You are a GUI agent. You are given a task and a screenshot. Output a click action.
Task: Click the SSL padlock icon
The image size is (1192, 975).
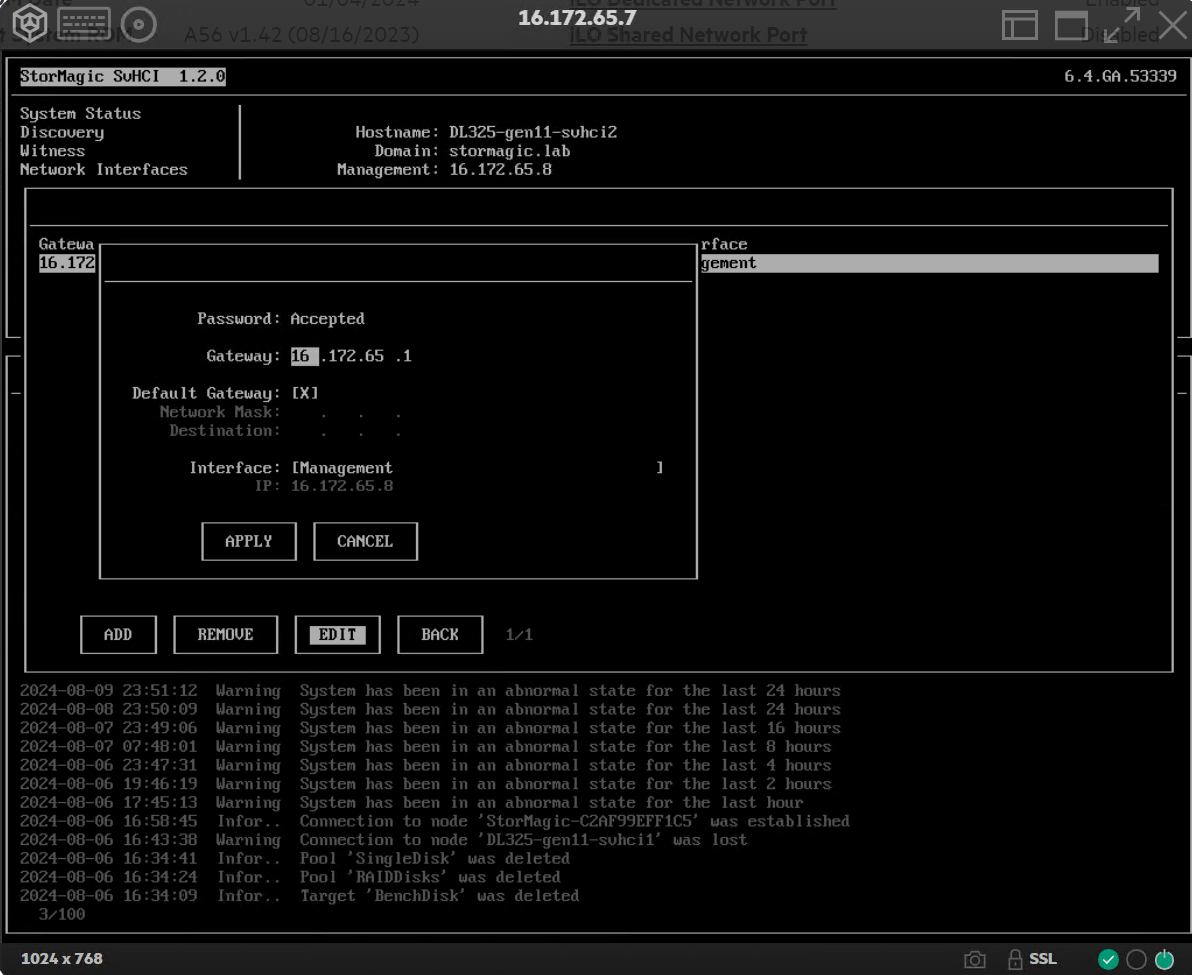point(1015,959)
